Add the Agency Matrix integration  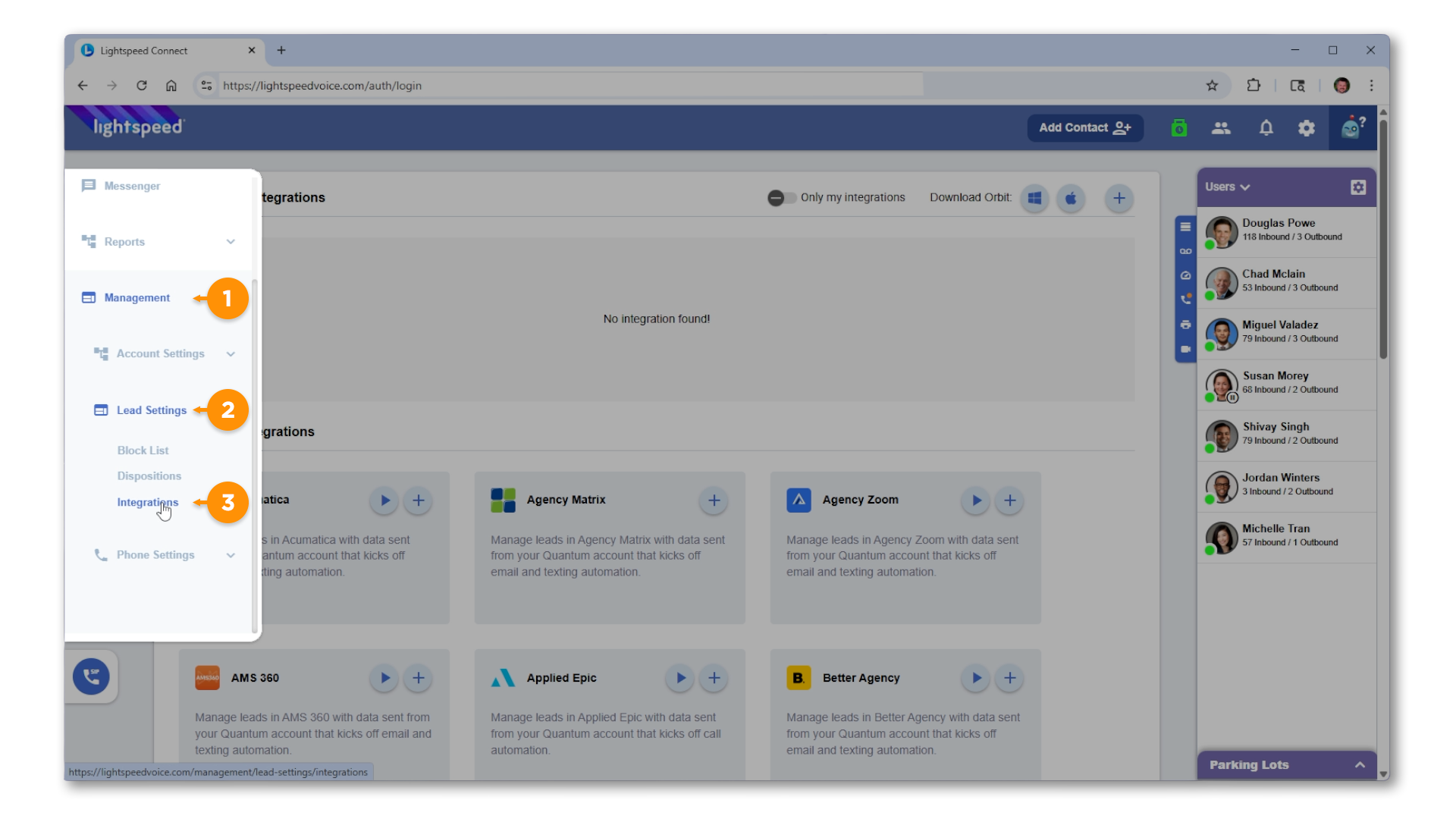tap(714, 500)
